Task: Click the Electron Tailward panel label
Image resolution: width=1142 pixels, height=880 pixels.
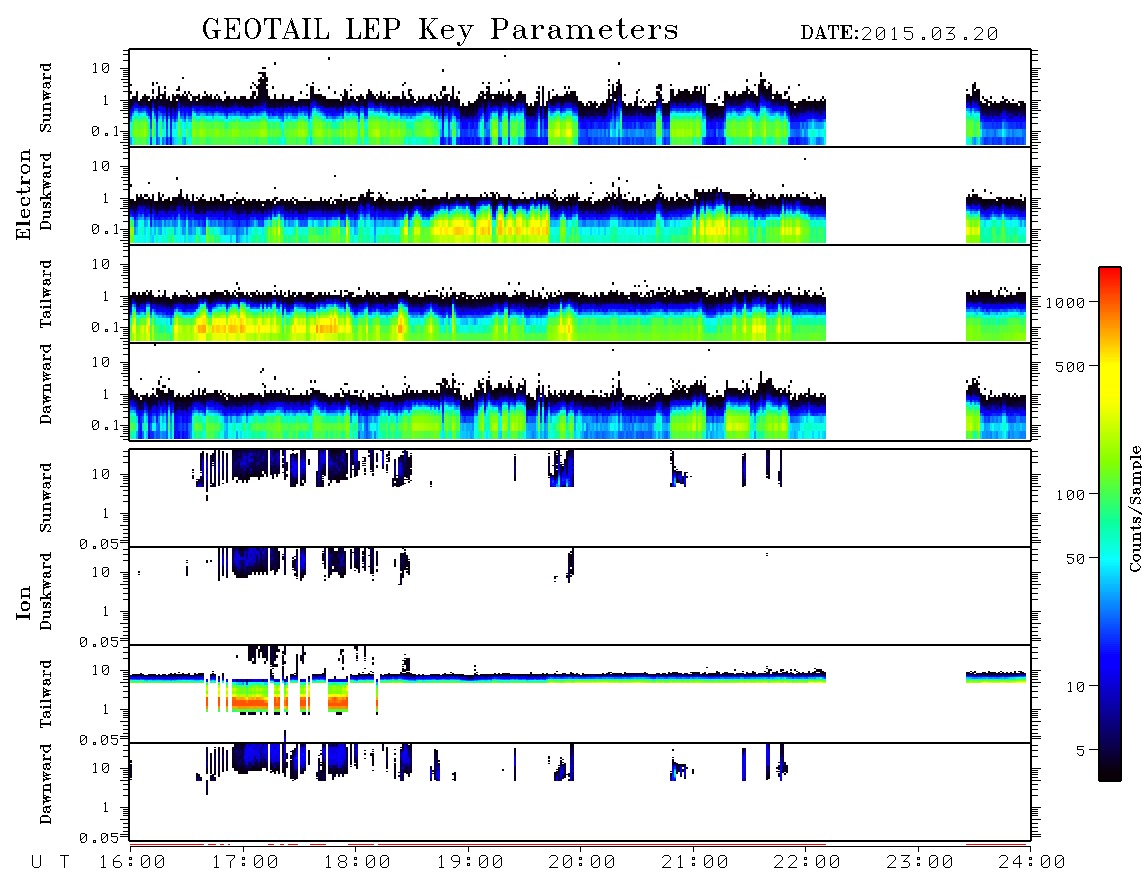Action: point(46,293)
